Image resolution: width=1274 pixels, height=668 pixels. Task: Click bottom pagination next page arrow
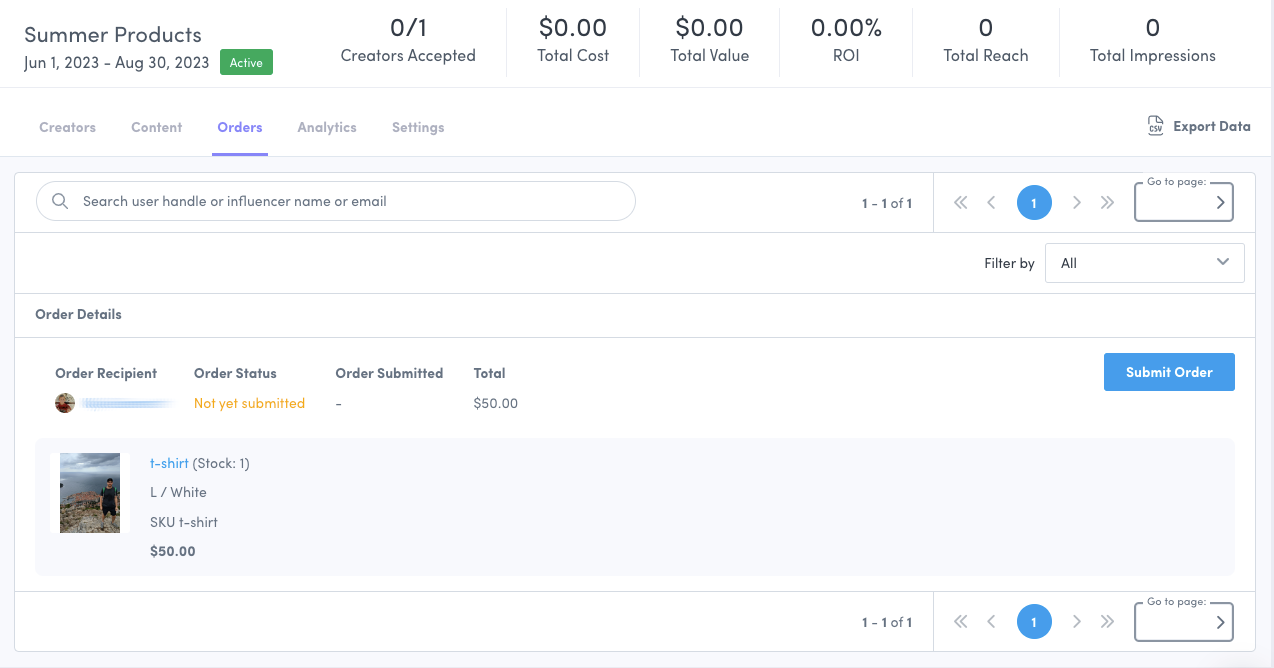pos(1077,622)
